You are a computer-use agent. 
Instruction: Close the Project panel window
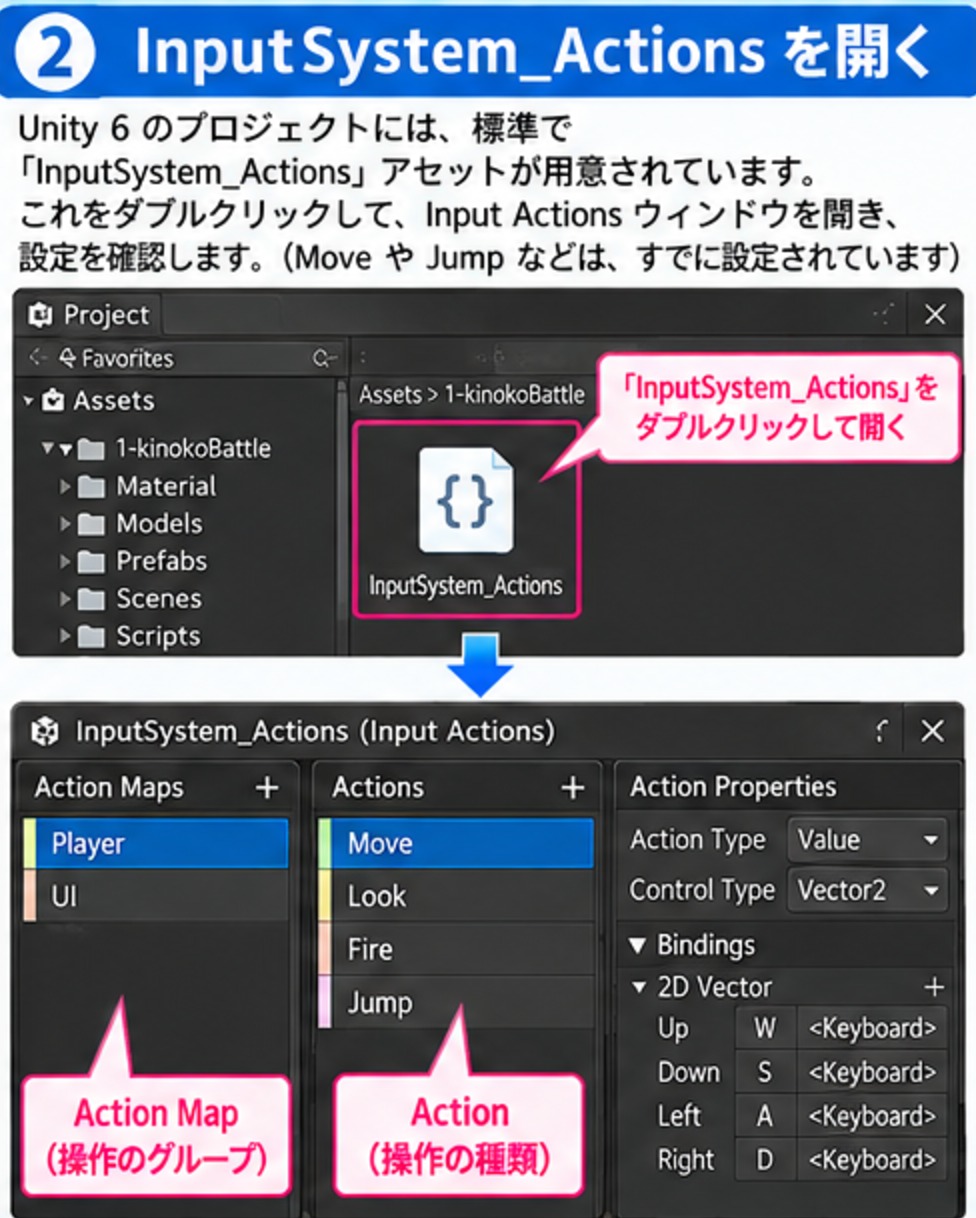(935, 315)
